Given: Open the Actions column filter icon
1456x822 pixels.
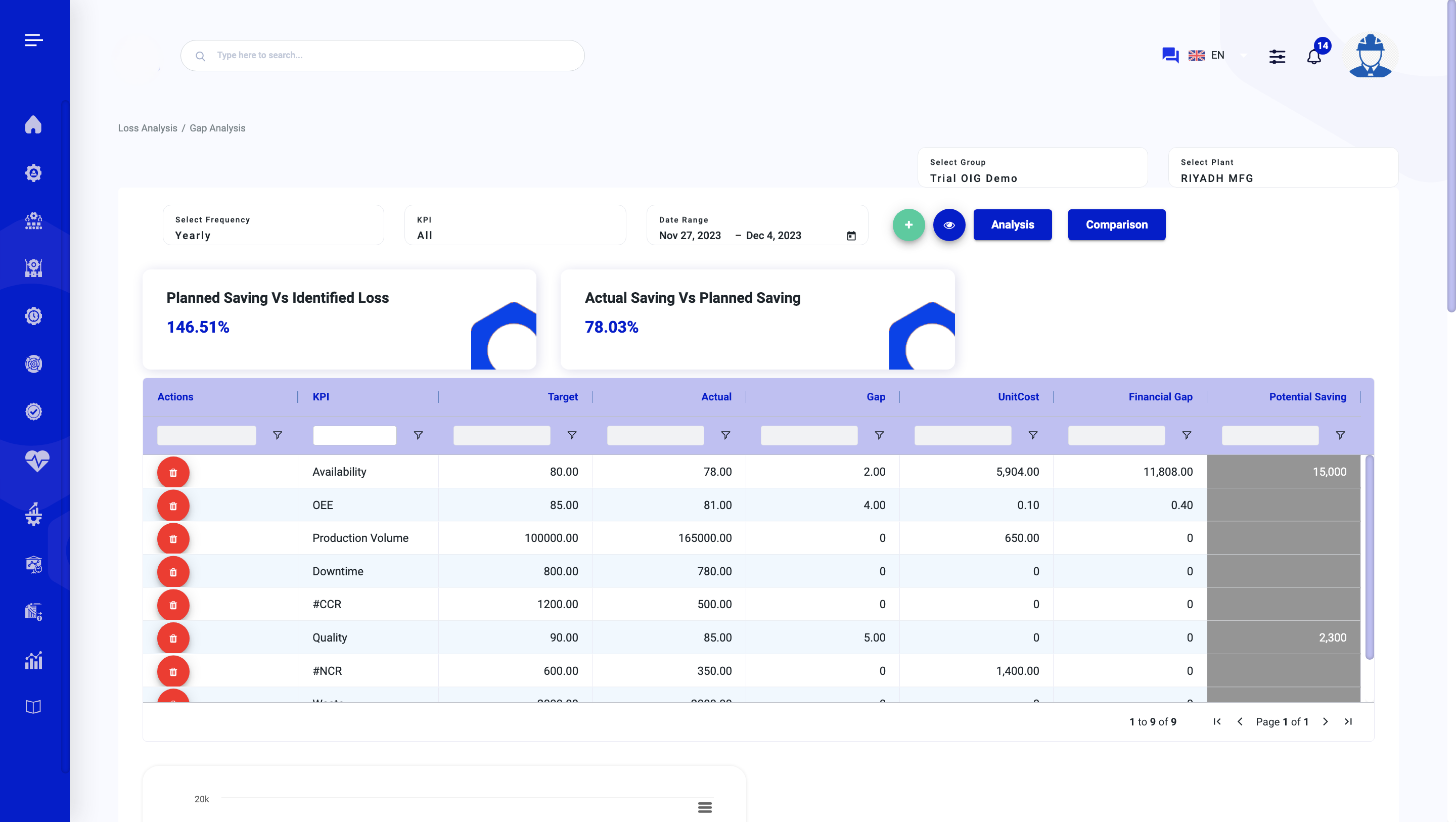Looking at the screenshot, I should pyautogui.click(x=278, y=435).
